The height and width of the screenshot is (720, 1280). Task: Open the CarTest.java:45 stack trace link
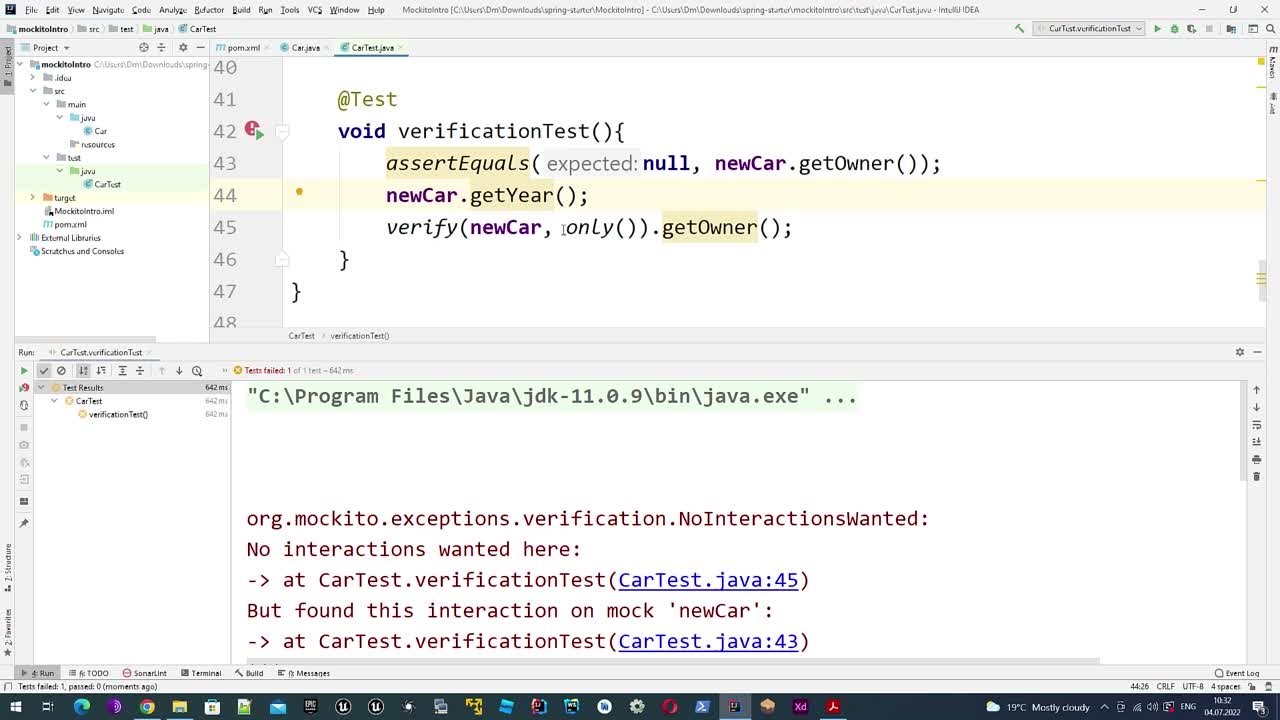point(708,580)
